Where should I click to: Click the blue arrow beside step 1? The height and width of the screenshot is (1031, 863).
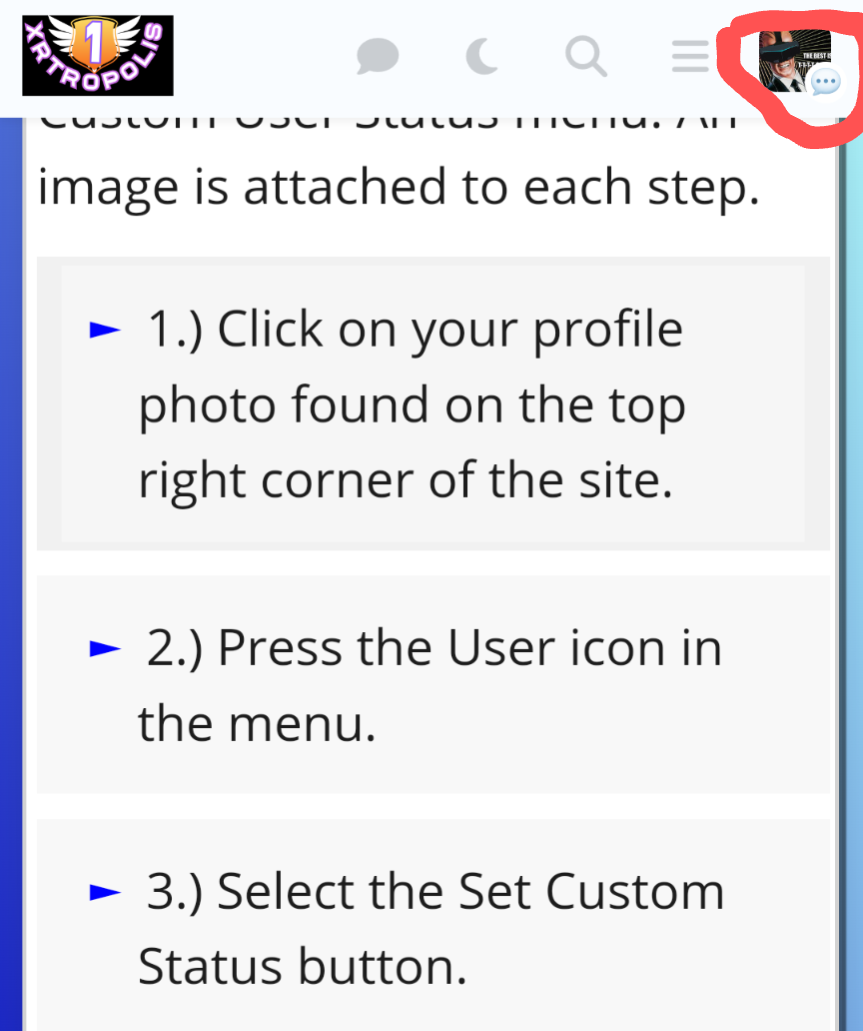pos(105,329)
